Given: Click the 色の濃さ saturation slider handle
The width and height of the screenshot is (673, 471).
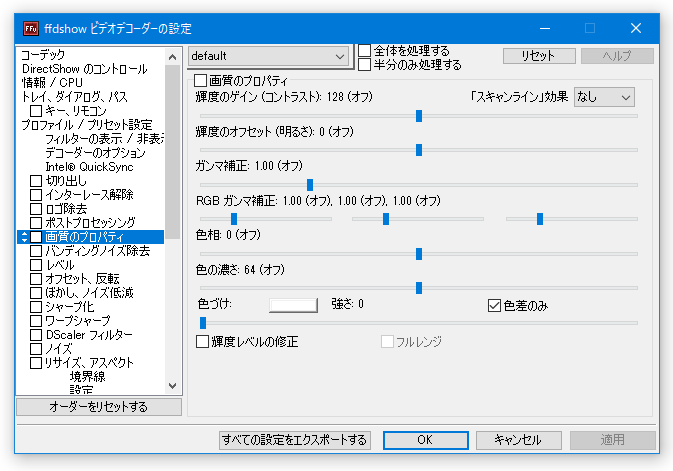Looking at the screenshot, I should click(419, 288).
